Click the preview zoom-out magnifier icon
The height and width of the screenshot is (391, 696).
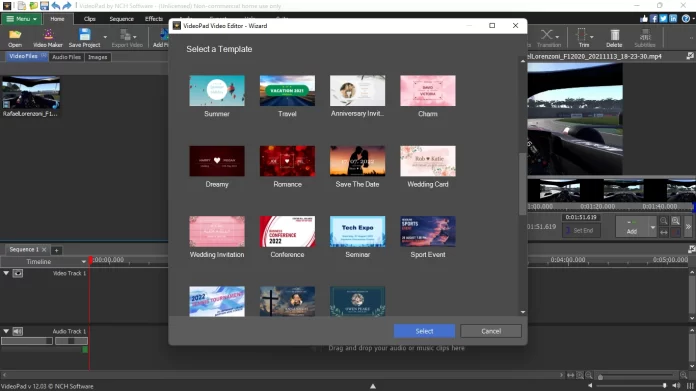(x=664, y=221)
